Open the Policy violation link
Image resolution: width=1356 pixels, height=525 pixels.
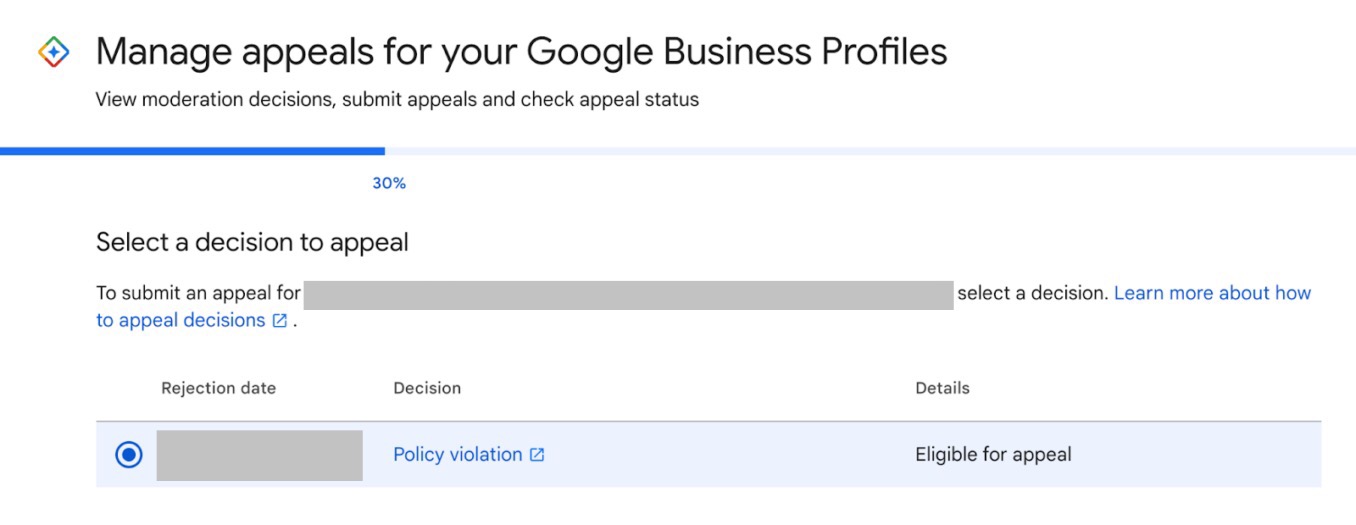tap(457, 455)
